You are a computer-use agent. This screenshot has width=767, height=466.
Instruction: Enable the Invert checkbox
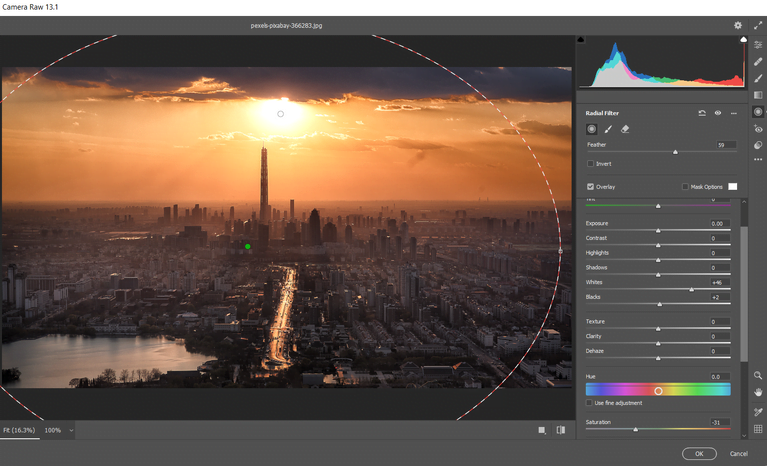tap(590, 164)
